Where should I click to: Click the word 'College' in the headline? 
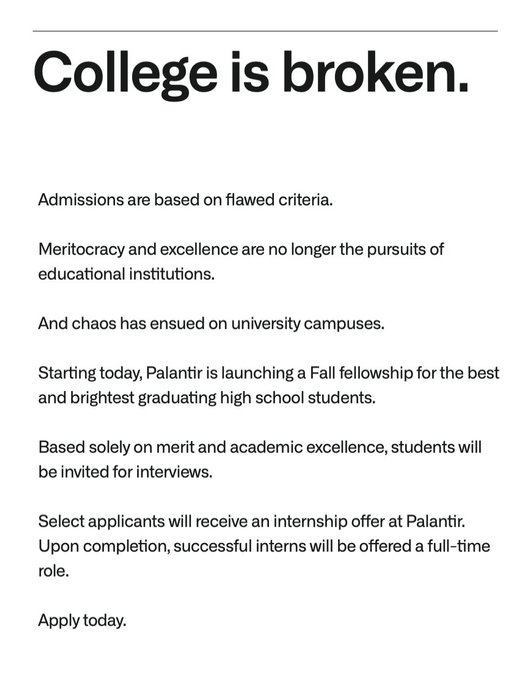(125, 74)
